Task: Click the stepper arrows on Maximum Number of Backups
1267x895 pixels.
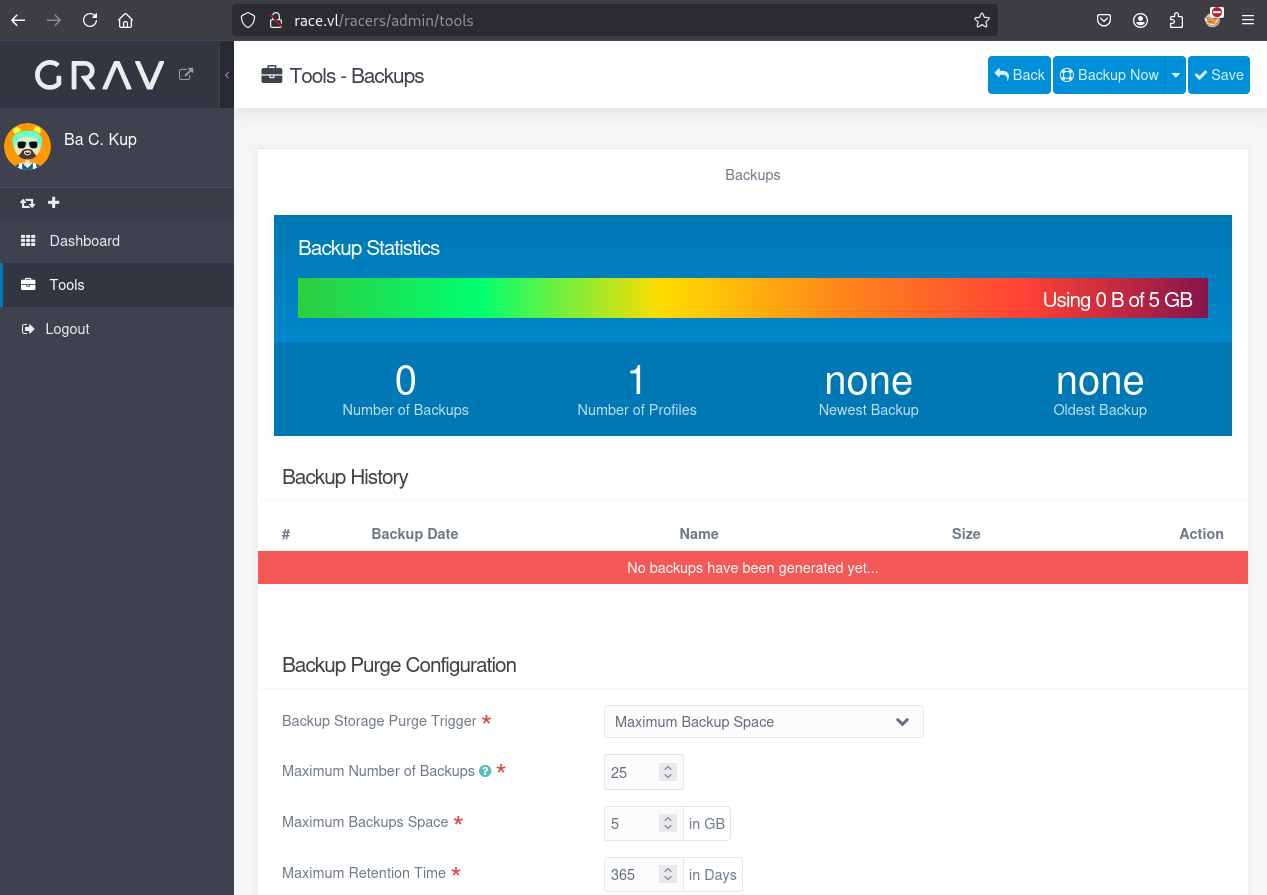Action: point(669,772)
